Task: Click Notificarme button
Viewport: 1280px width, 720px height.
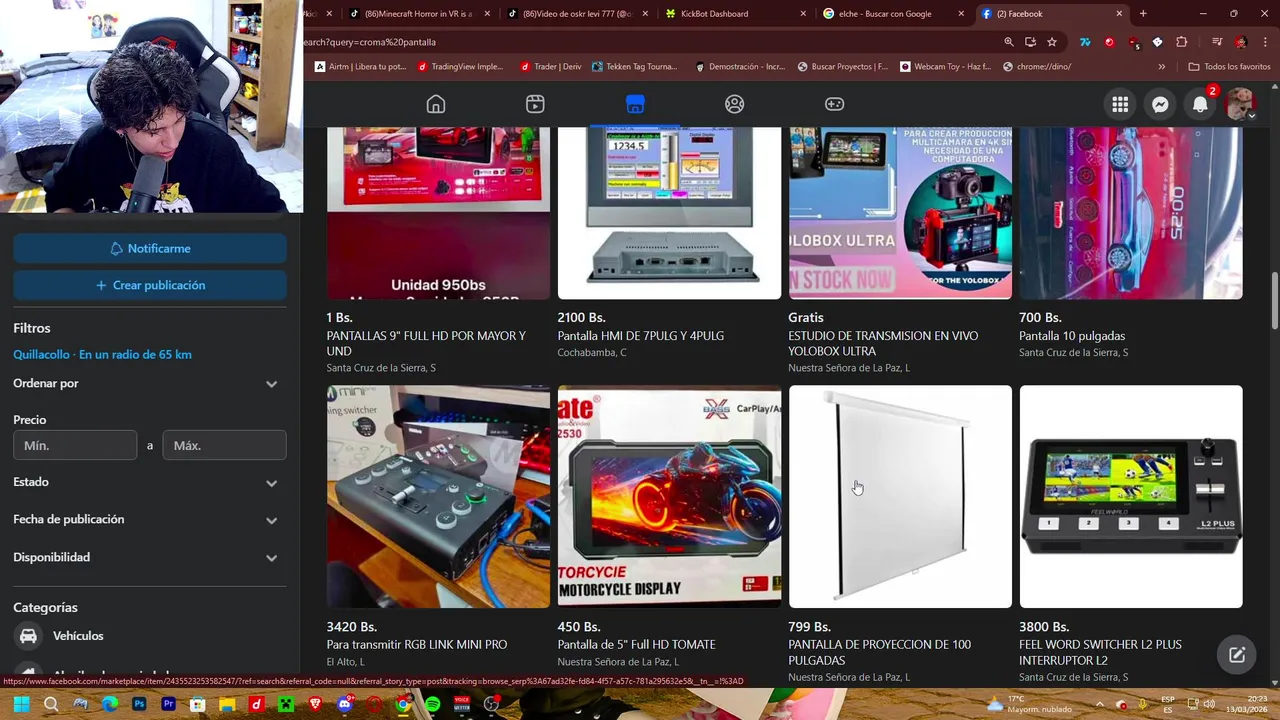Action: click(x=150, y=248)
